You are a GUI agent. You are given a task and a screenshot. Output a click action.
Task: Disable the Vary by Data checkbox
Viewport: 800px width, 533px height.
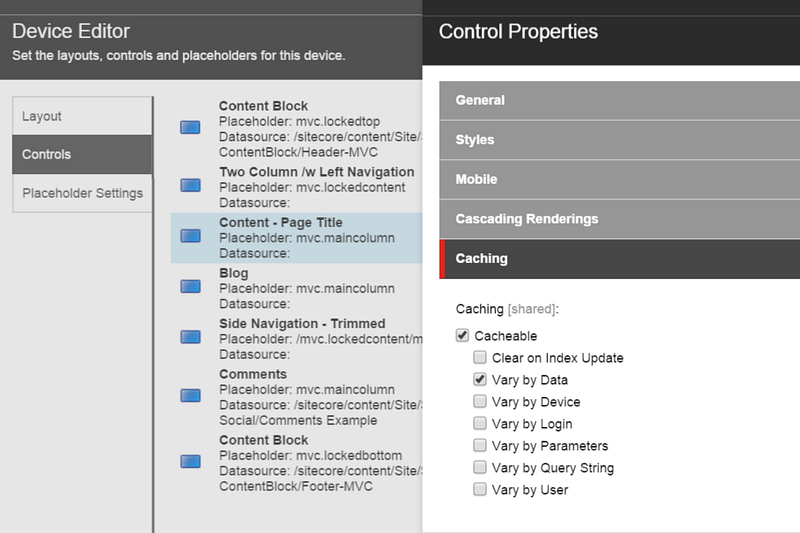tap(480, 379)
